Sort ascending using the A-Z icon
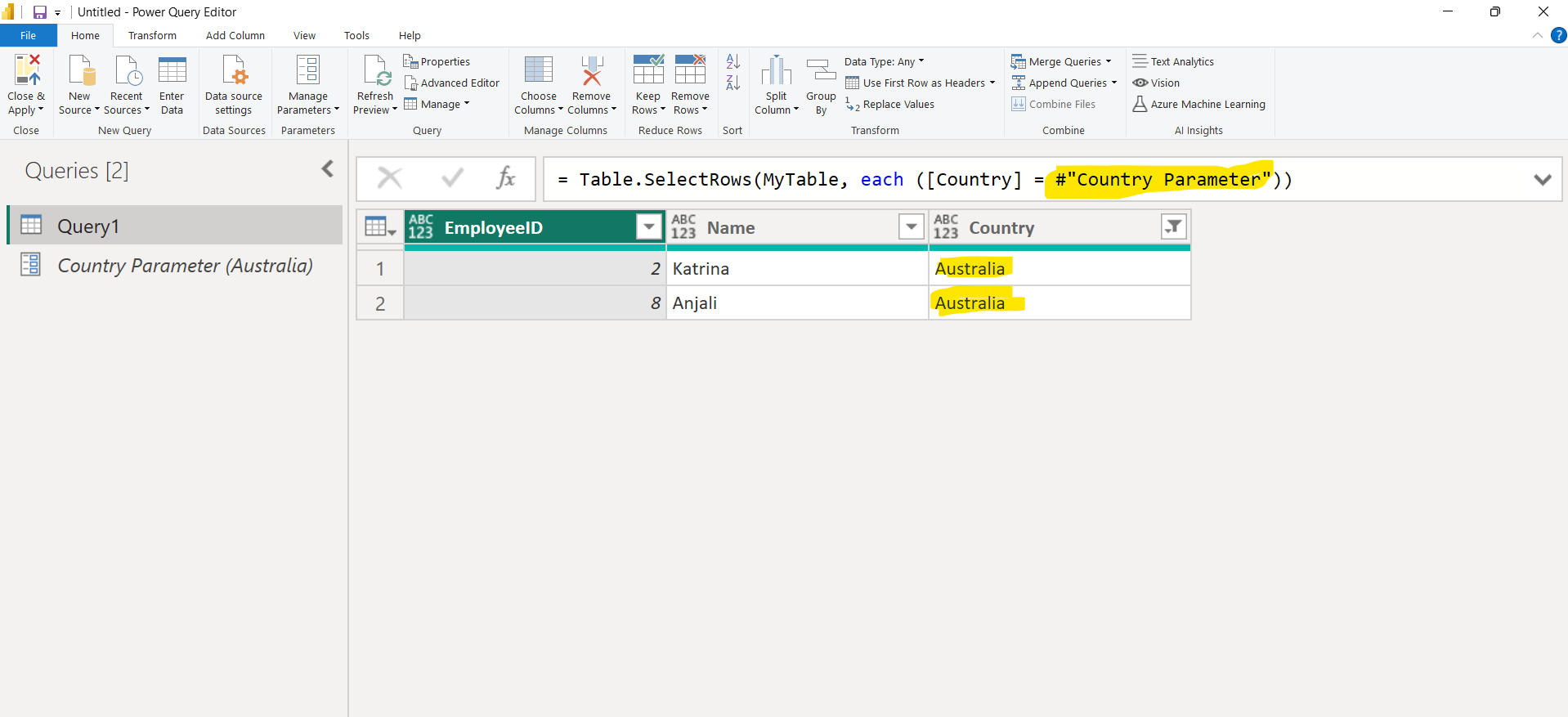The image size is (1568, 717). click(733, 61)
